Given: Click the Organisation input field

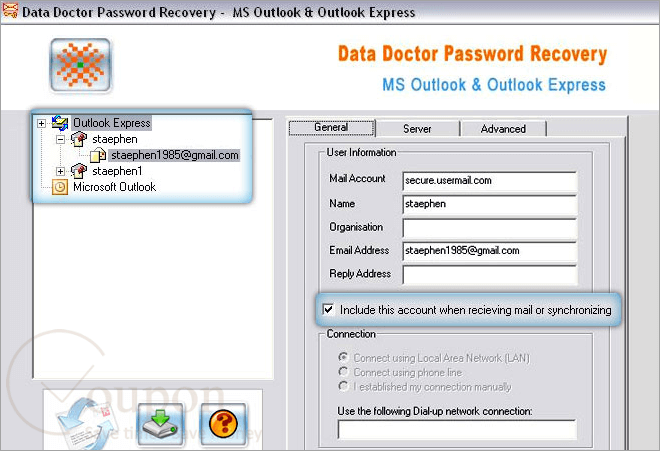Looking at the screenshot, I should [490, 227].
